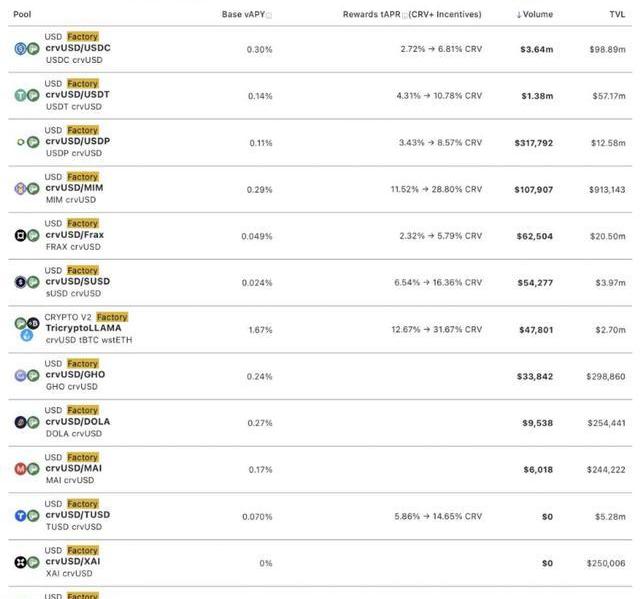The width and height of the screenshot is (640, 599).
Task: Open the crvUSD/DOLA pool link
Action: [x=78, y=422]
